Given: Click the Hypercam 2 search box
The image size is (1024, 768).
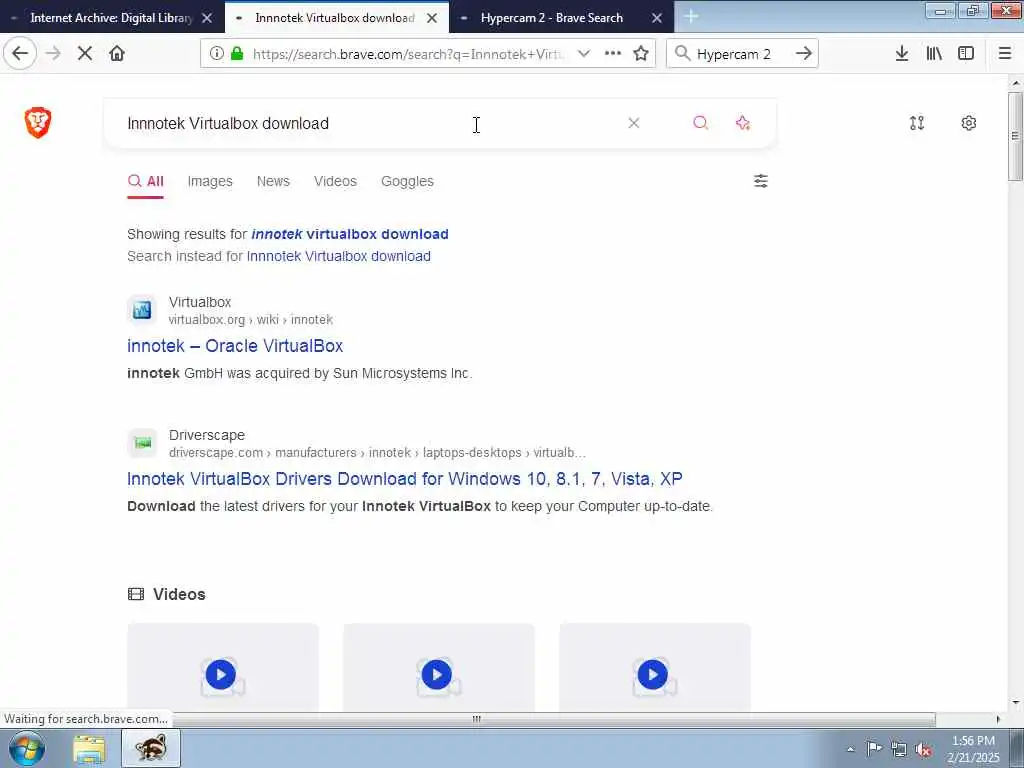Looking at the screenshot, I should 733,54.
